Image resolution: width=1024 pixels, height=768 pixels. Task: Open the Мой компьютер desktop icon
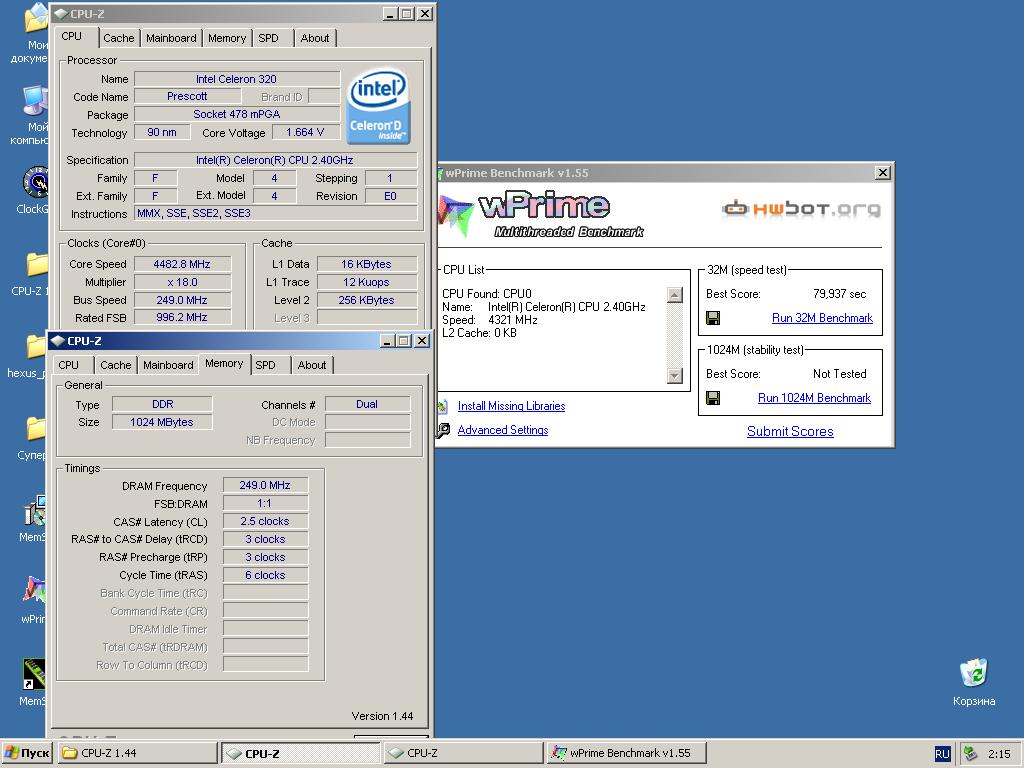click(36, 101)
